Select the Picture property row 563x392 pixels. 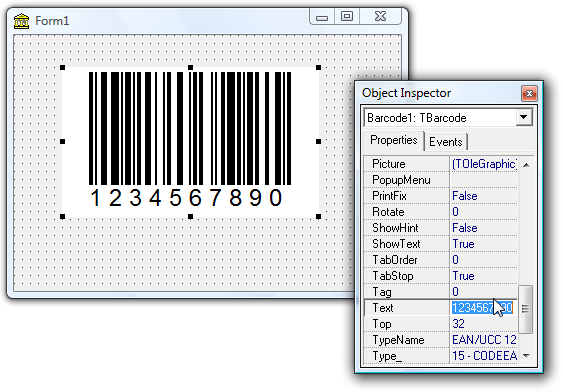coord(406,164)
